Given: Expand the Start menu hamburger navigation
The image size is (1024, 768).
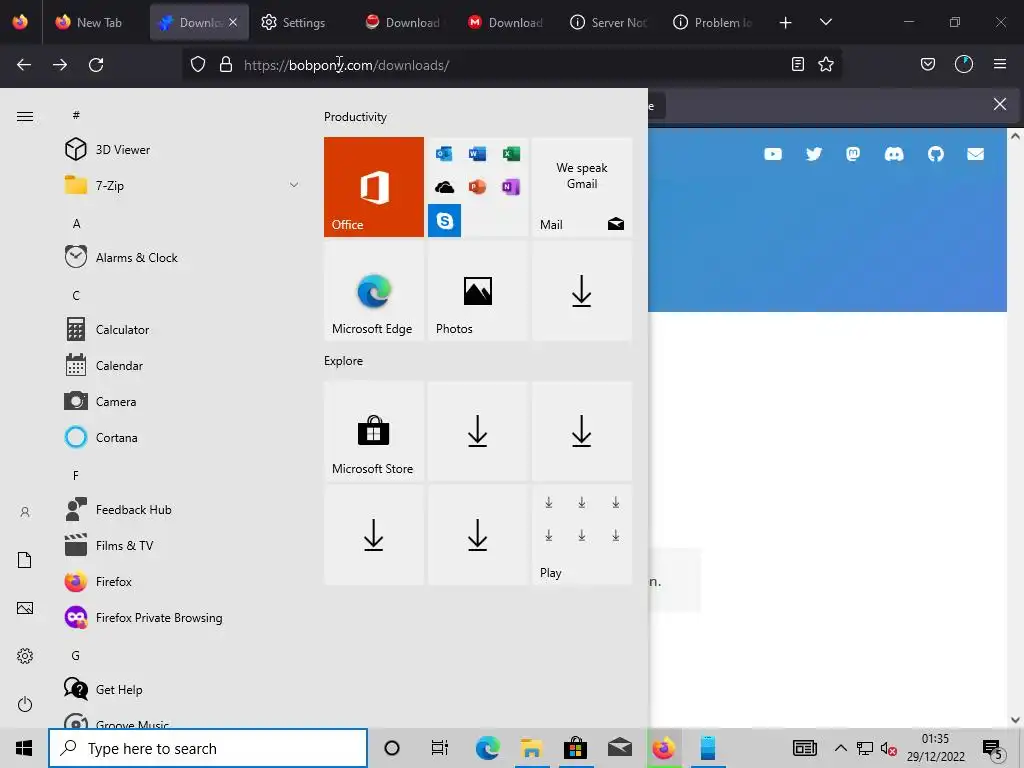Looking at the screenshot, I should pos(25,116).
